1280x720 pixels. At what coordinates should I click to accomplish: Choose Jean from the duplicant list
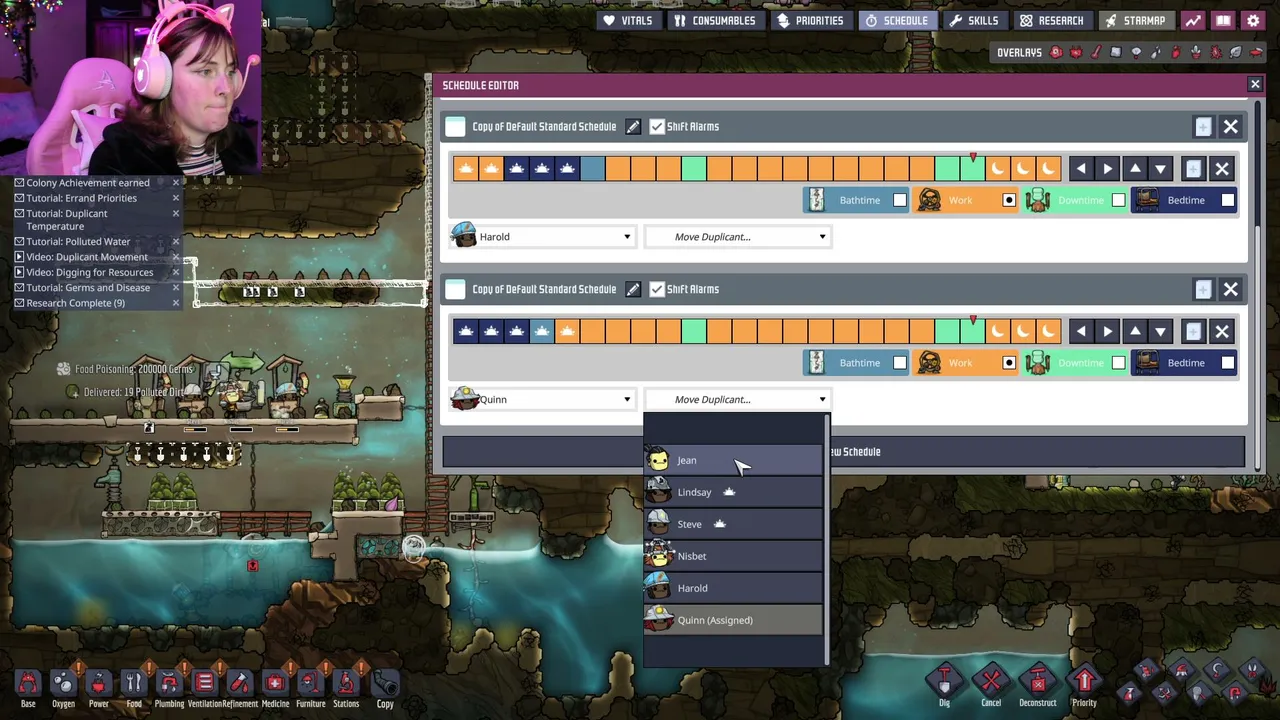click(733, 460)
